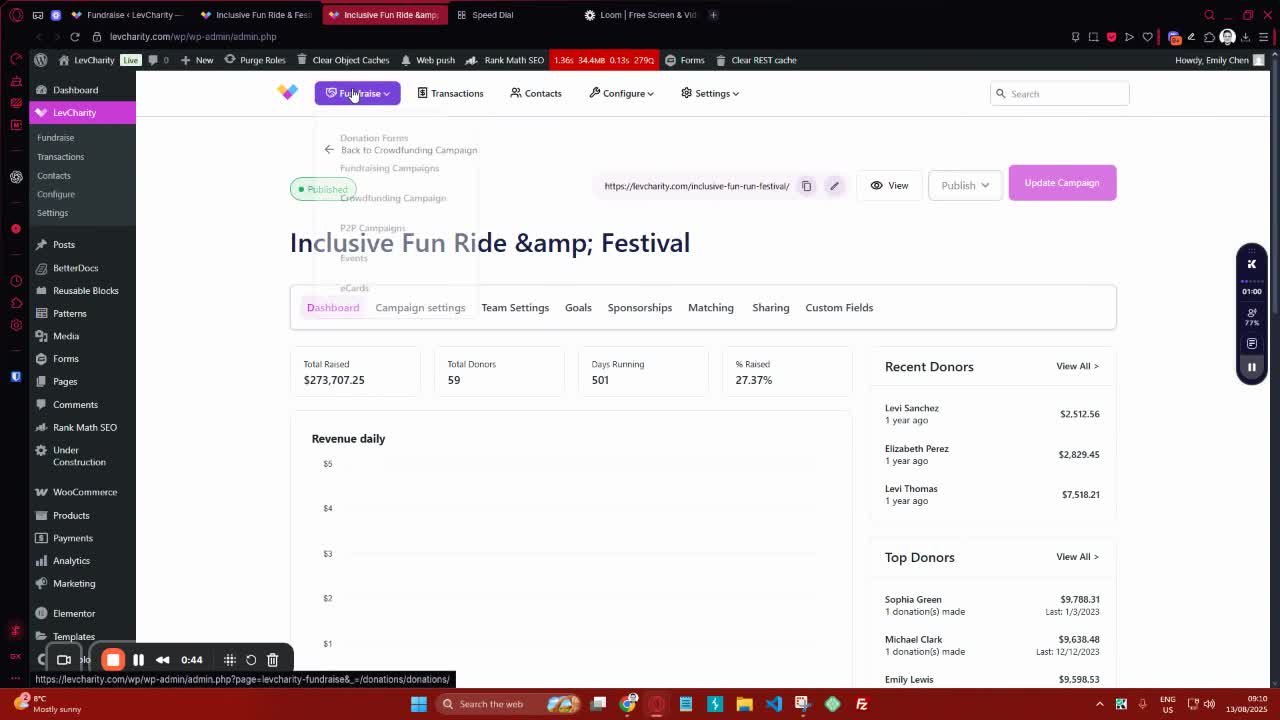Switch to the Campaign settings tab
This screenshot has height=720, width=1280.
420,308
